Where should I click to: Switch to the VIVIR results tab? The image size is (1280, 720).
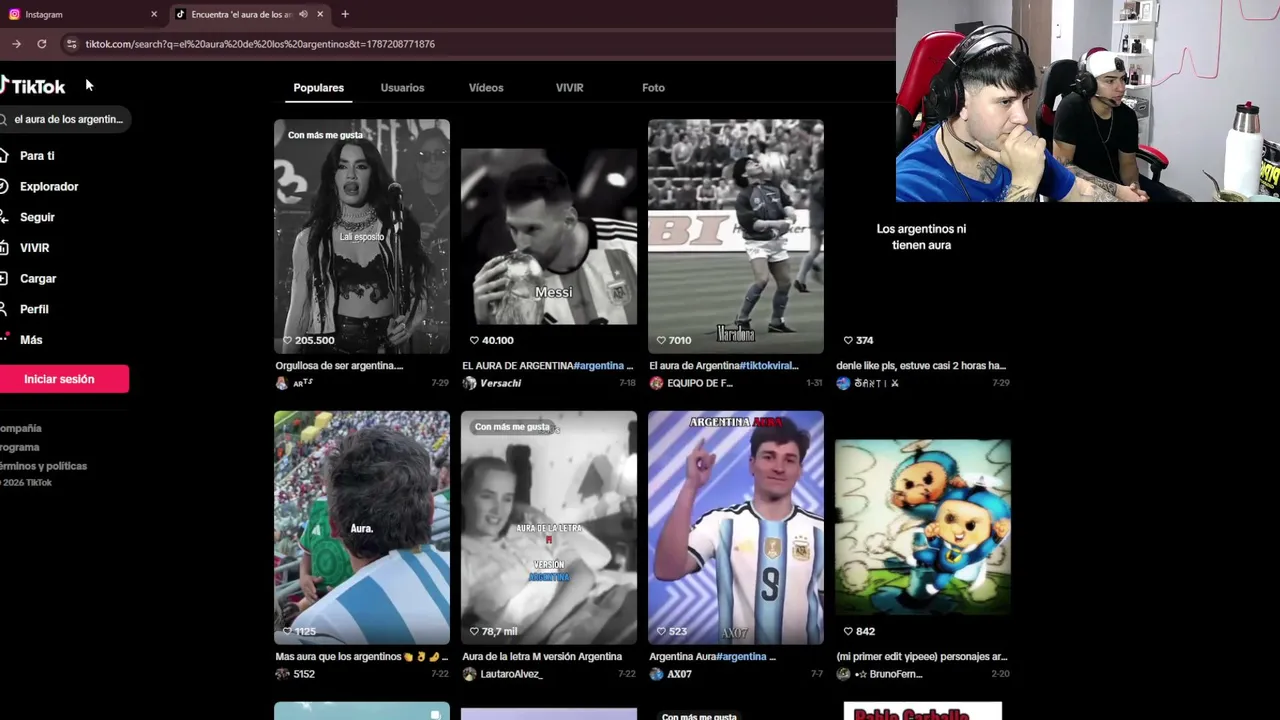(569, 88)
